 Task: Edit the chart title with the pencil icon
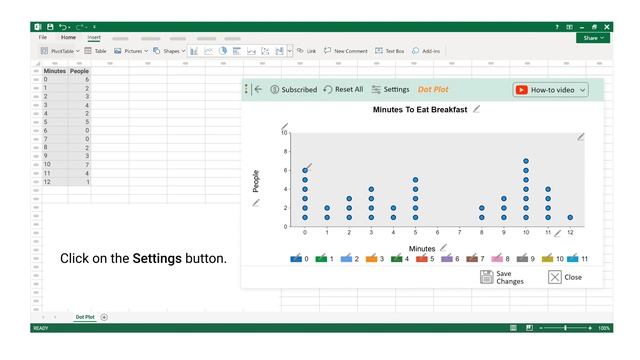476,109
